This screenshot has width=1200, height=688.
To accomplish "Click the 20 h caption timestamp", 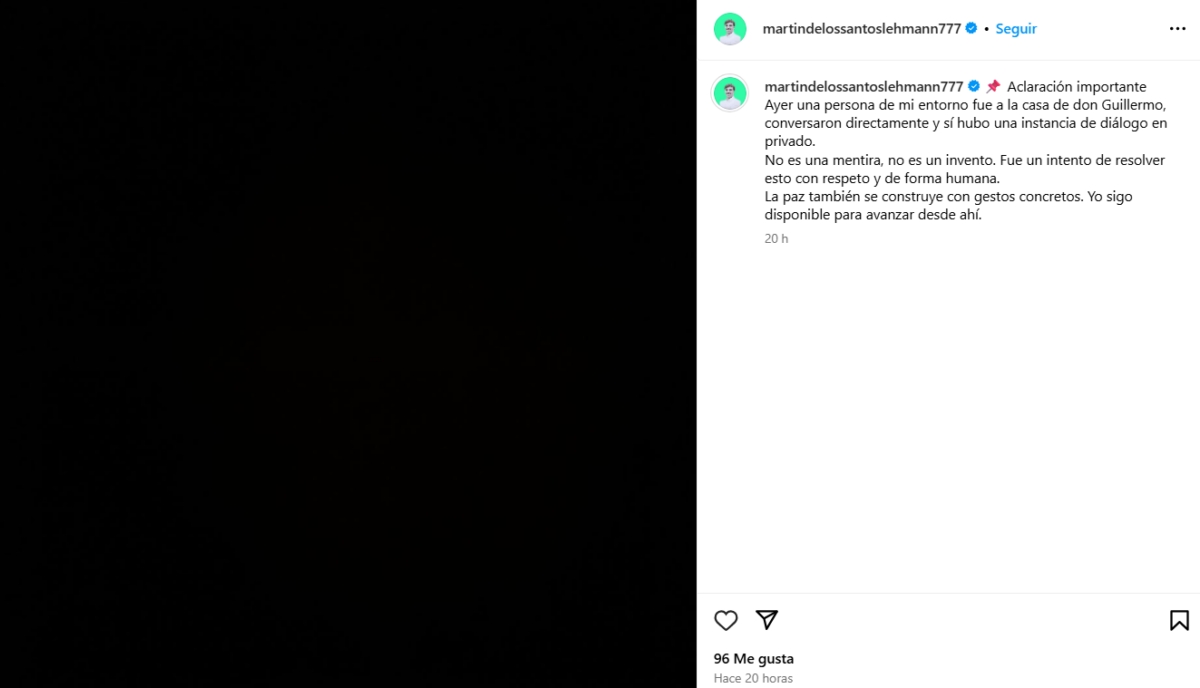I will point(777,239).
